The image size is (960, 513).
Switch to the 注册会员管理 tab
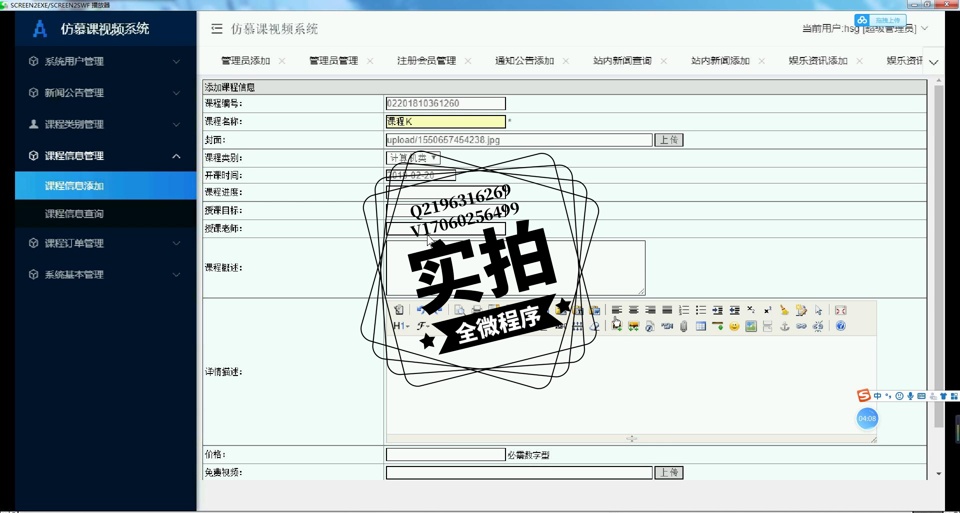pyautogui.click(x=426, y=61)
